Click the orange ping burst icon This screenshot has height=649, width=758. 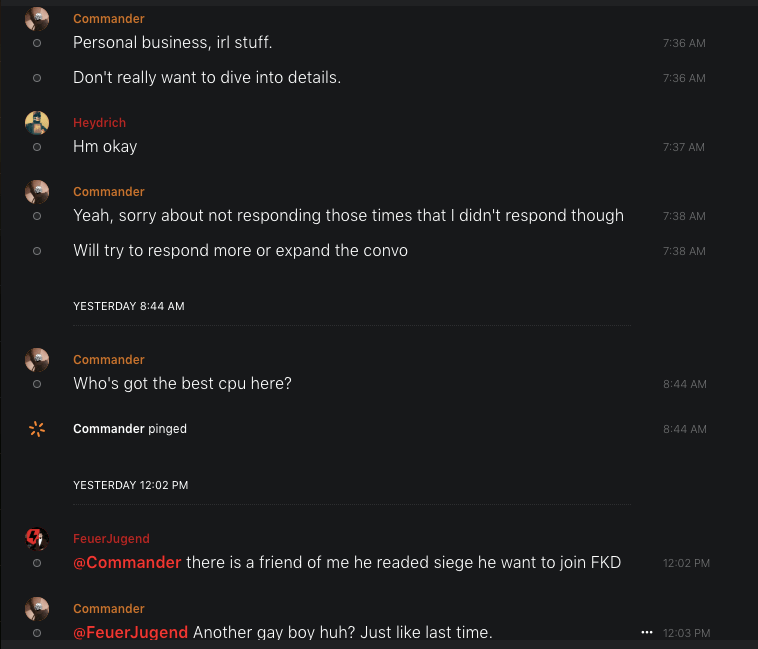pos(37,429)
